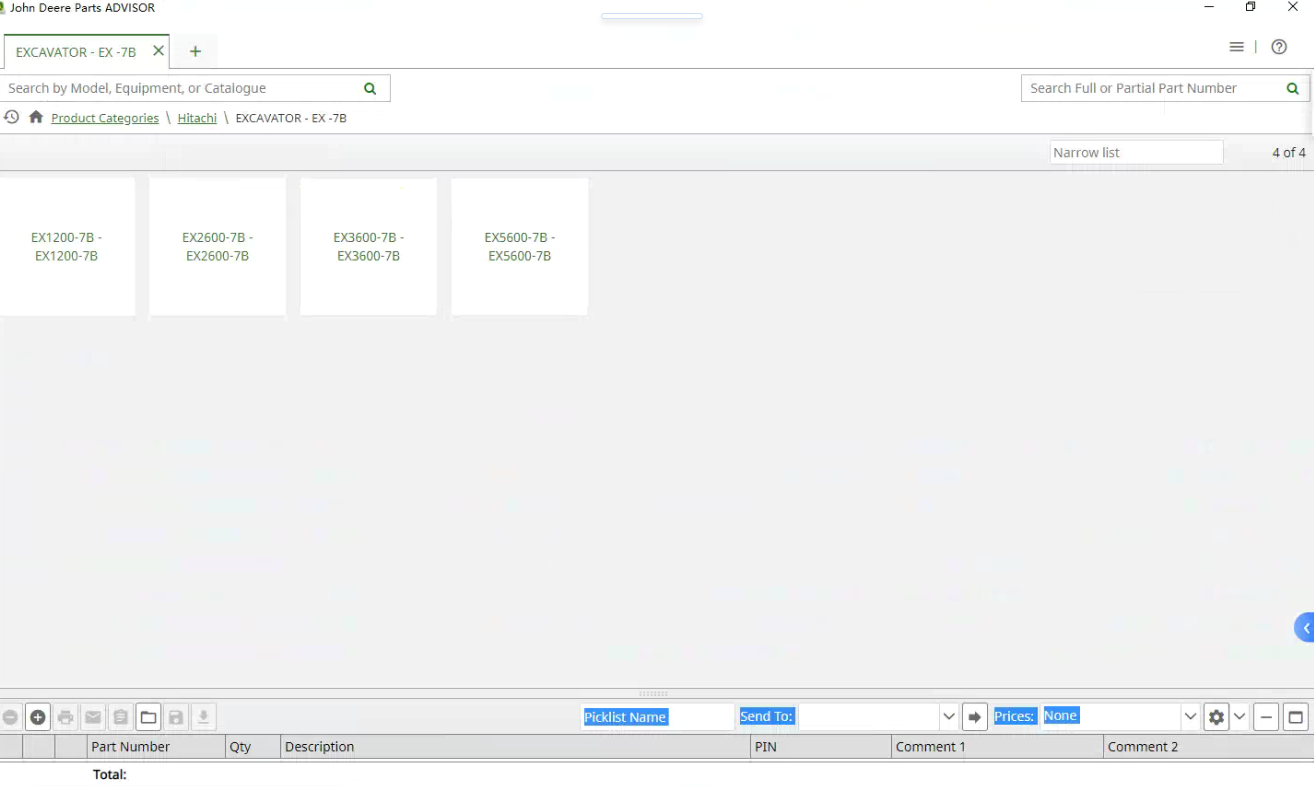Screen dimensions: 1314x786
Task: Click the Description column header
Action: coord(515,747)
